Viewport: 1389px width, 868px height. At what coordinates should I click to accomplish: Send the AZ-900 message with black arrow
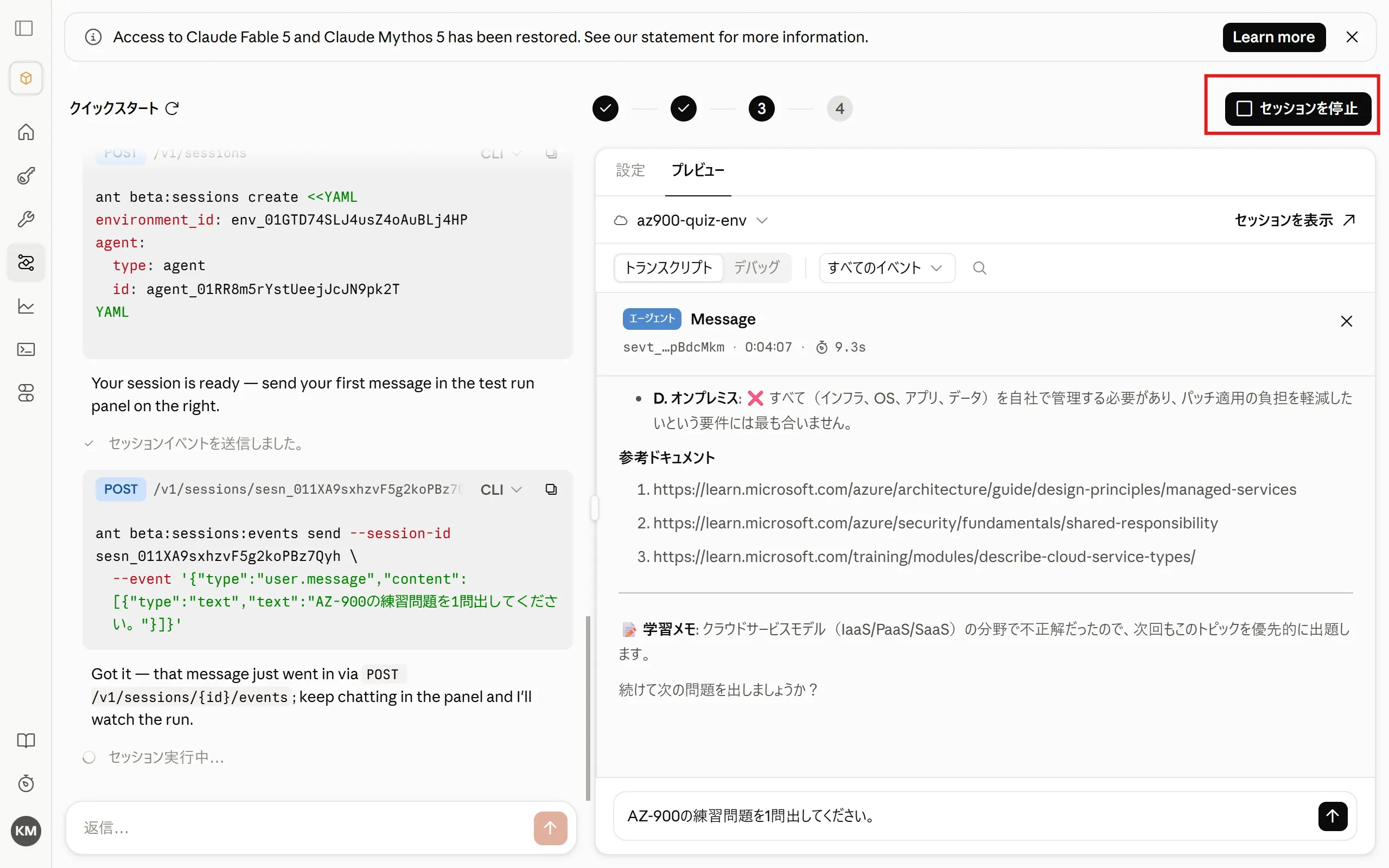(x=1332, y=816)
